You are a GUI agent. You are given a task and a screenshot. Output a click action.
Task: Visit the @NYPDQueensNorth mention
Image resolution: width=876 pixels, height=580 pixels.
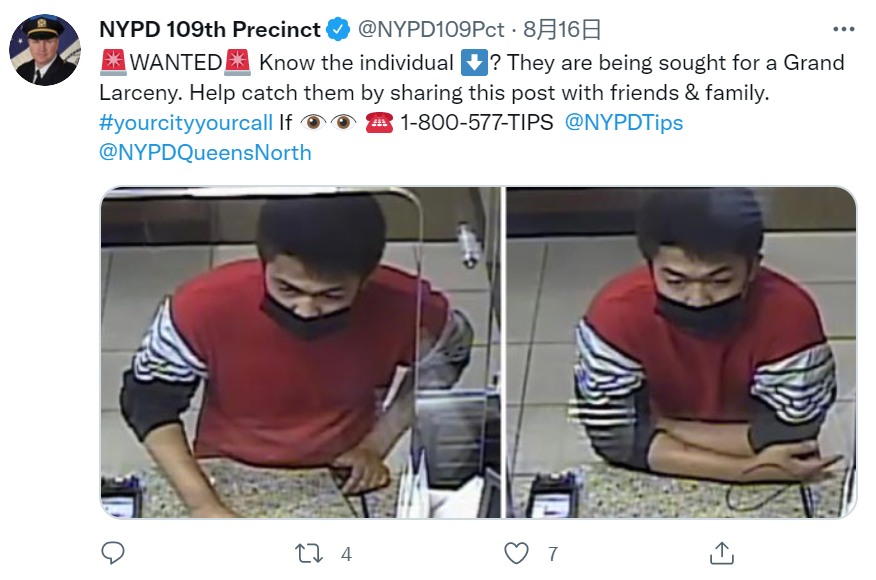(205, 153)
